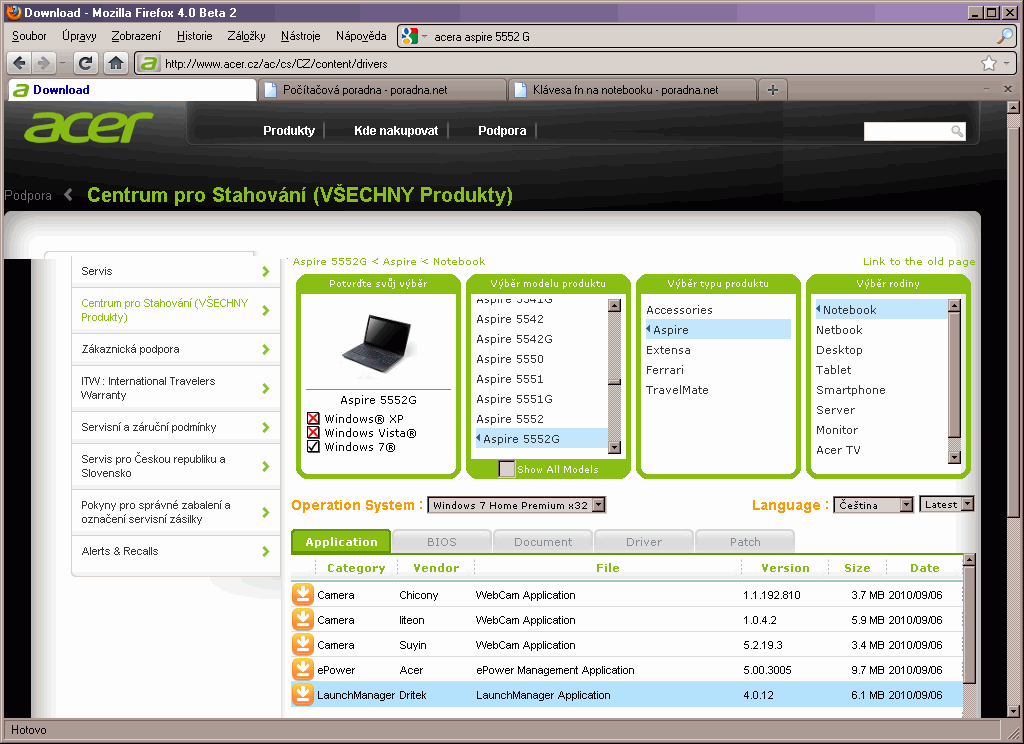Screen dimensions: 1024x744
Task: Open the Zobrazení menu
Action: pyautogui.click(x=136, y=36)
